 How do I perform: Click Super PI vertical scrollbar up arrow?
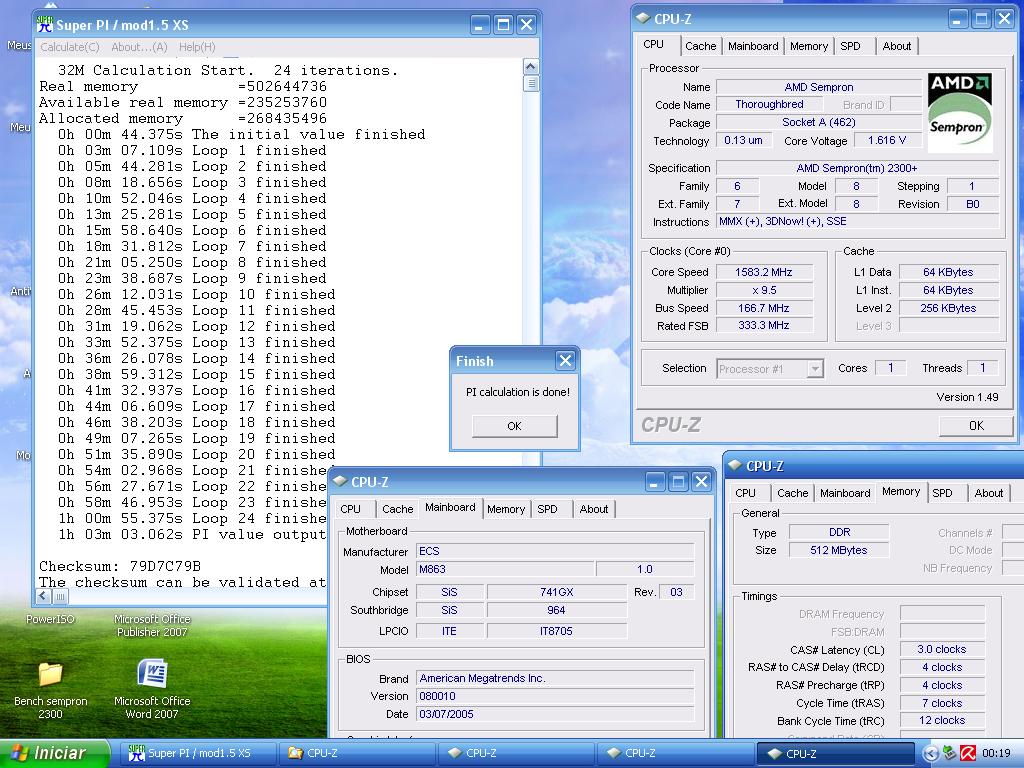tap(531, 67)
